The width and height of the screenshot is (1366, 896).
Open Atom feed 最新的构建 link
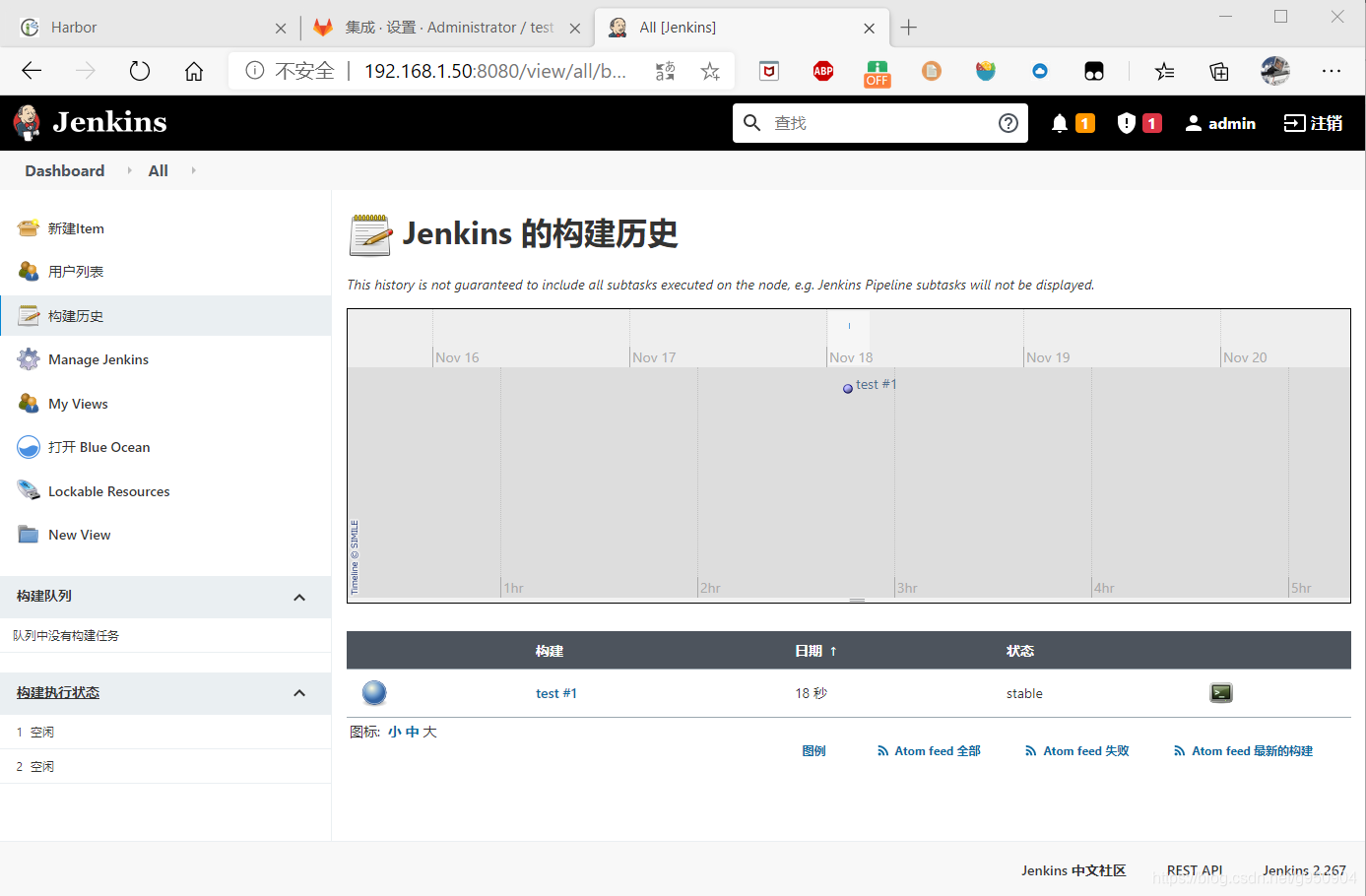[1243, 750]
